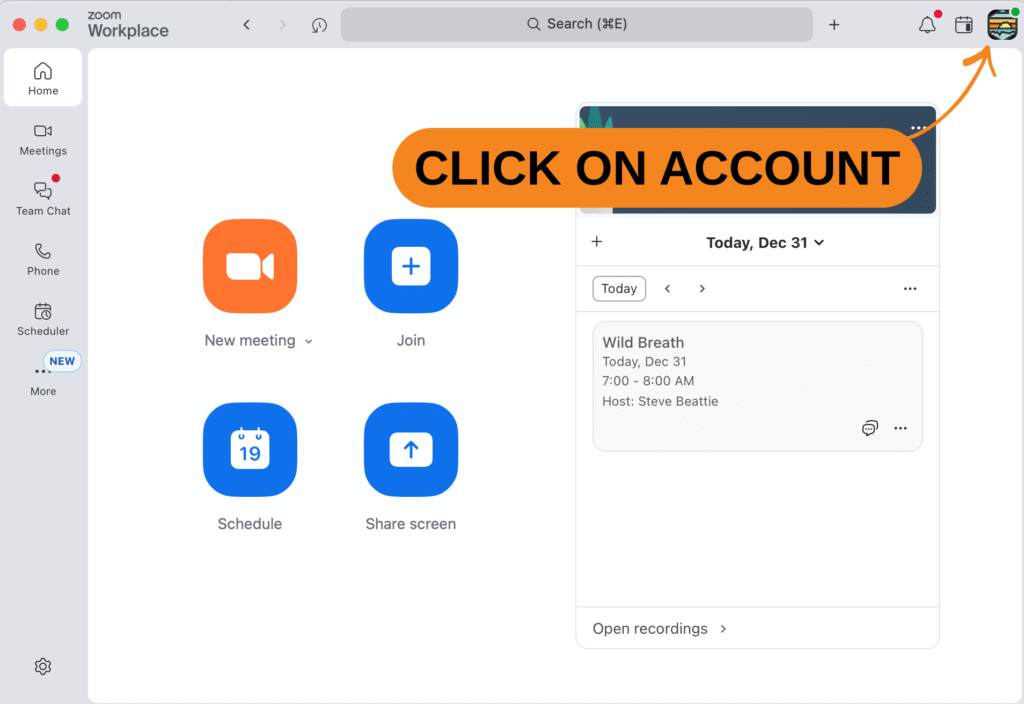Go to next day arrow in calendar
Screen dimensions: 1024x704
[702, 289]
